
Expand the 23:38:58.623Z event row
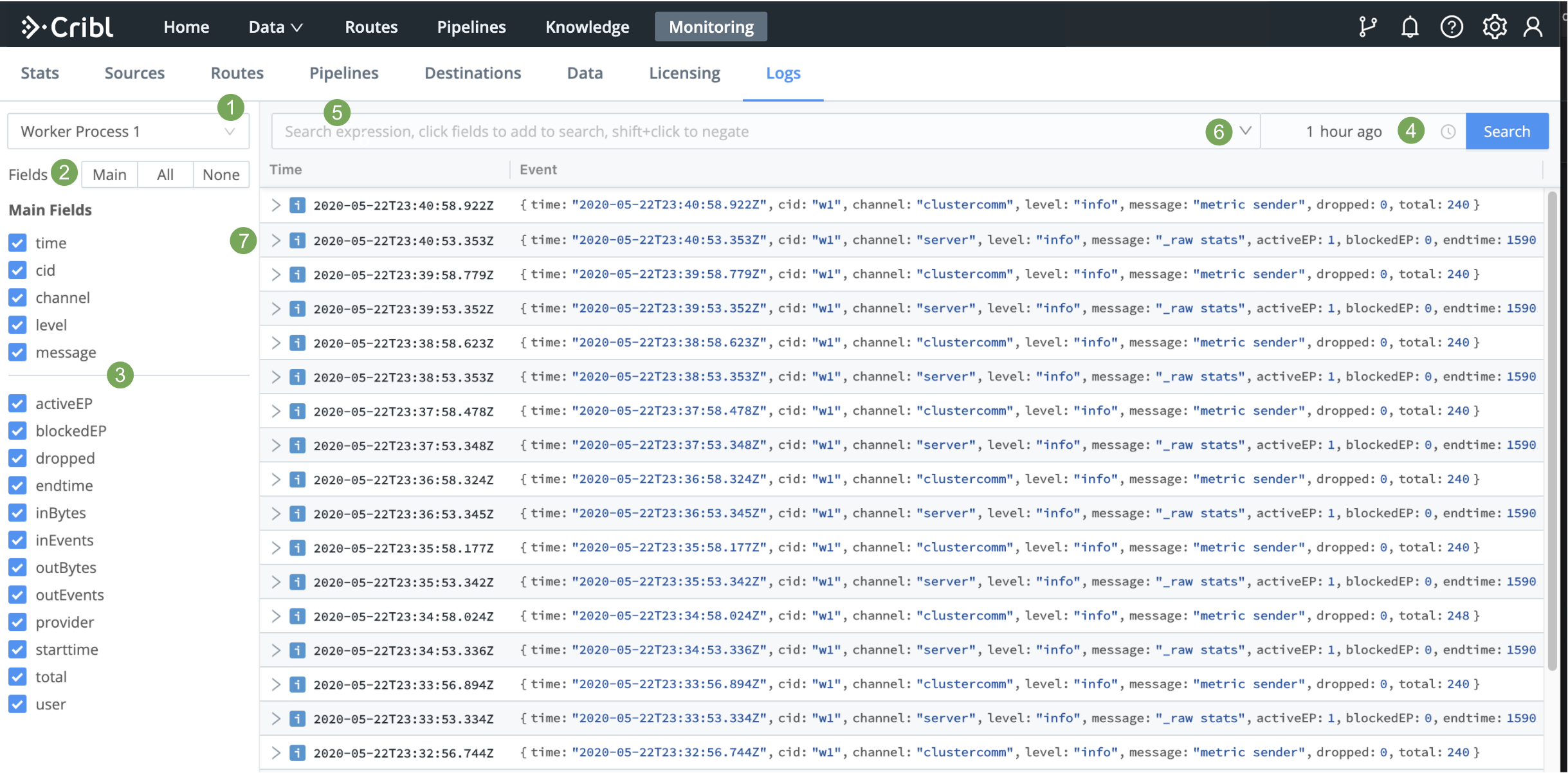tap(276, 343)
